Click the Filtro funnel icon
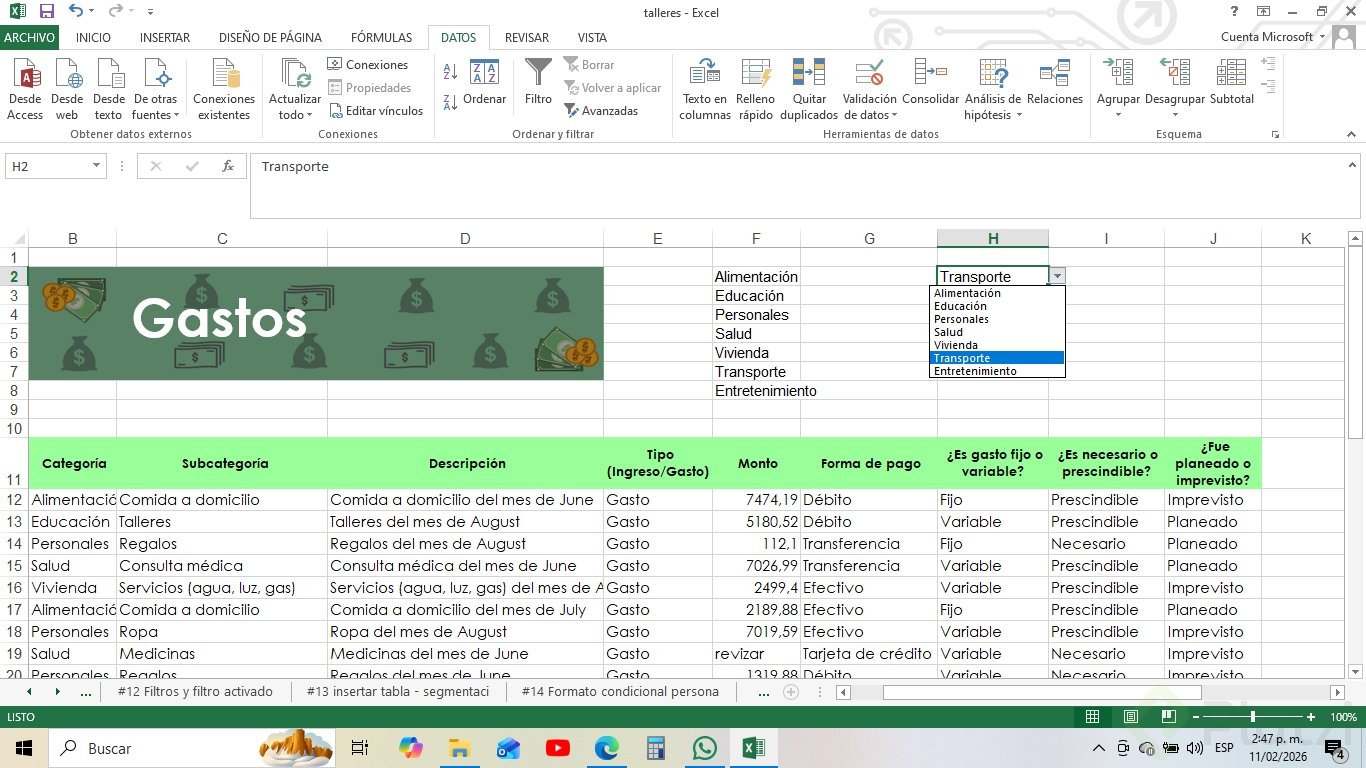Viewport: 1366px width, 768px height. pos(538,74)
